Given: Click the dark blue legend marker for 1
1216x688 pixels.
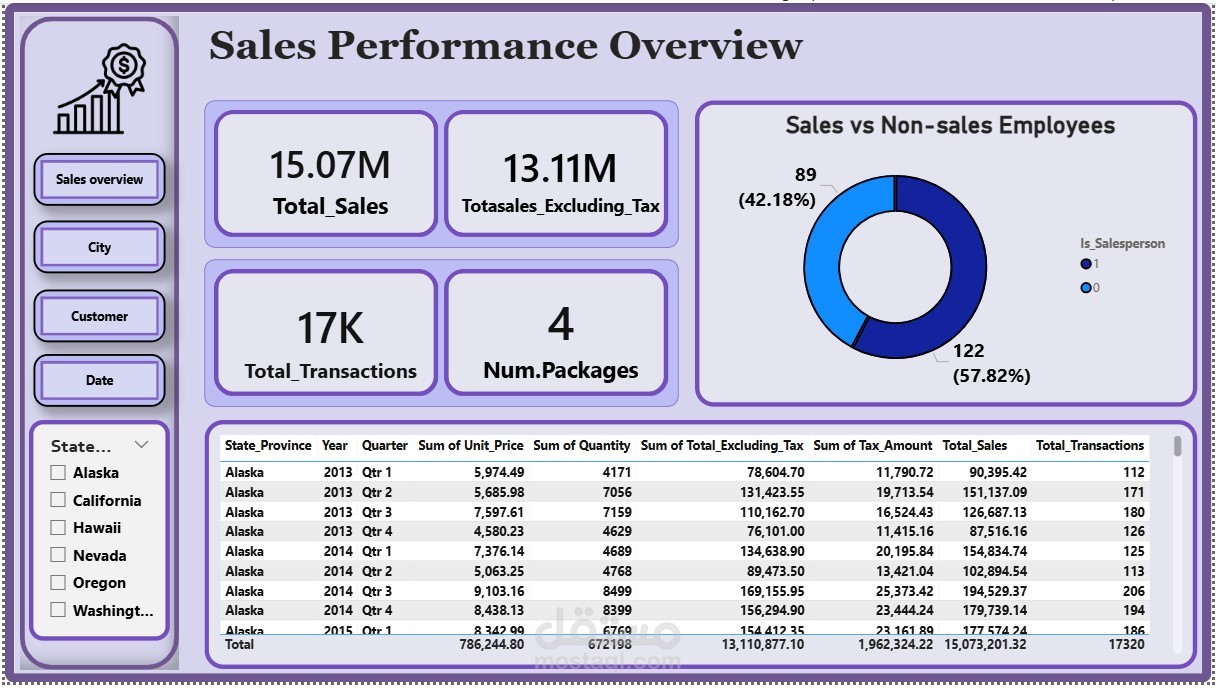Looking at the screenshot, I should pyautogui.click(x=1085, y=264).
